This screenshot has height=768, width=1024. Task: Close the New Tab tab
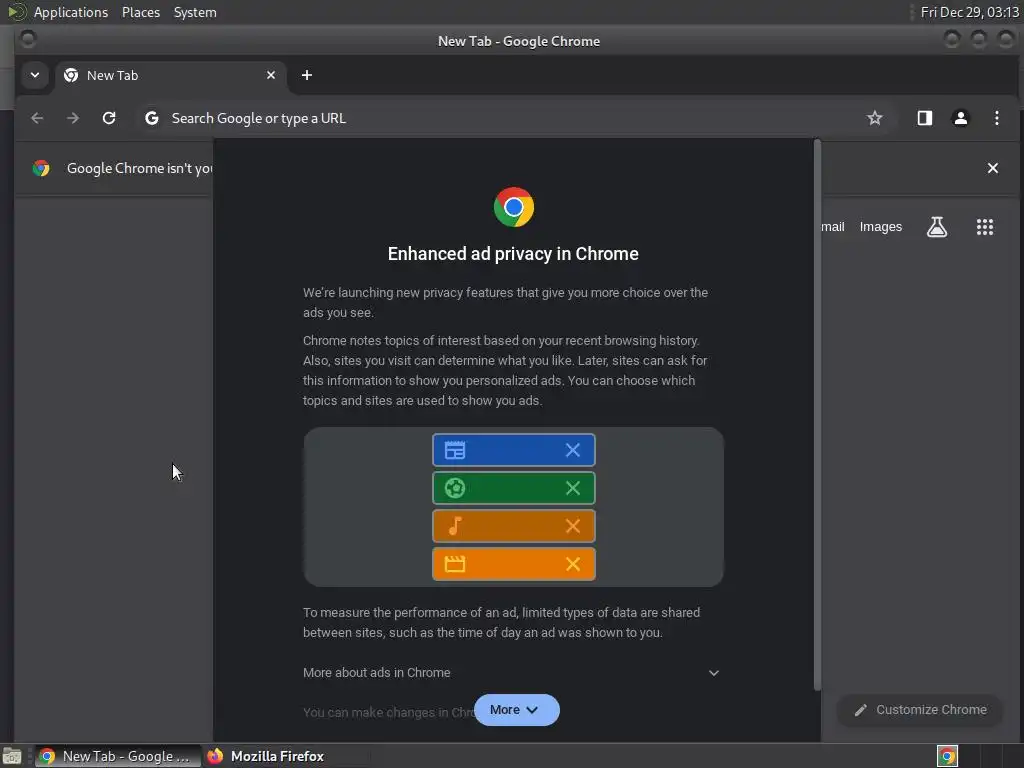tap(271, 75)
